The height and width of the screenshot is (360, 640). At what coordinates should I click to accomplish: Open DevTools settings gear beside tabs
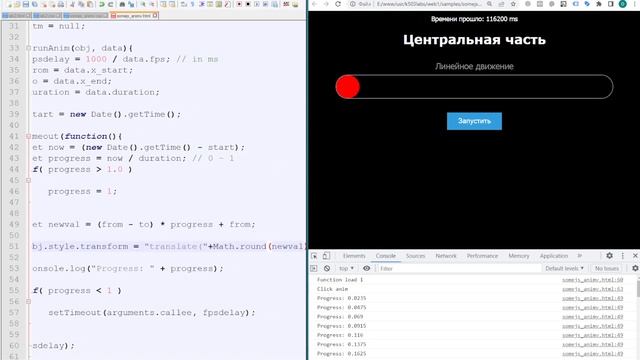[609, 256]
